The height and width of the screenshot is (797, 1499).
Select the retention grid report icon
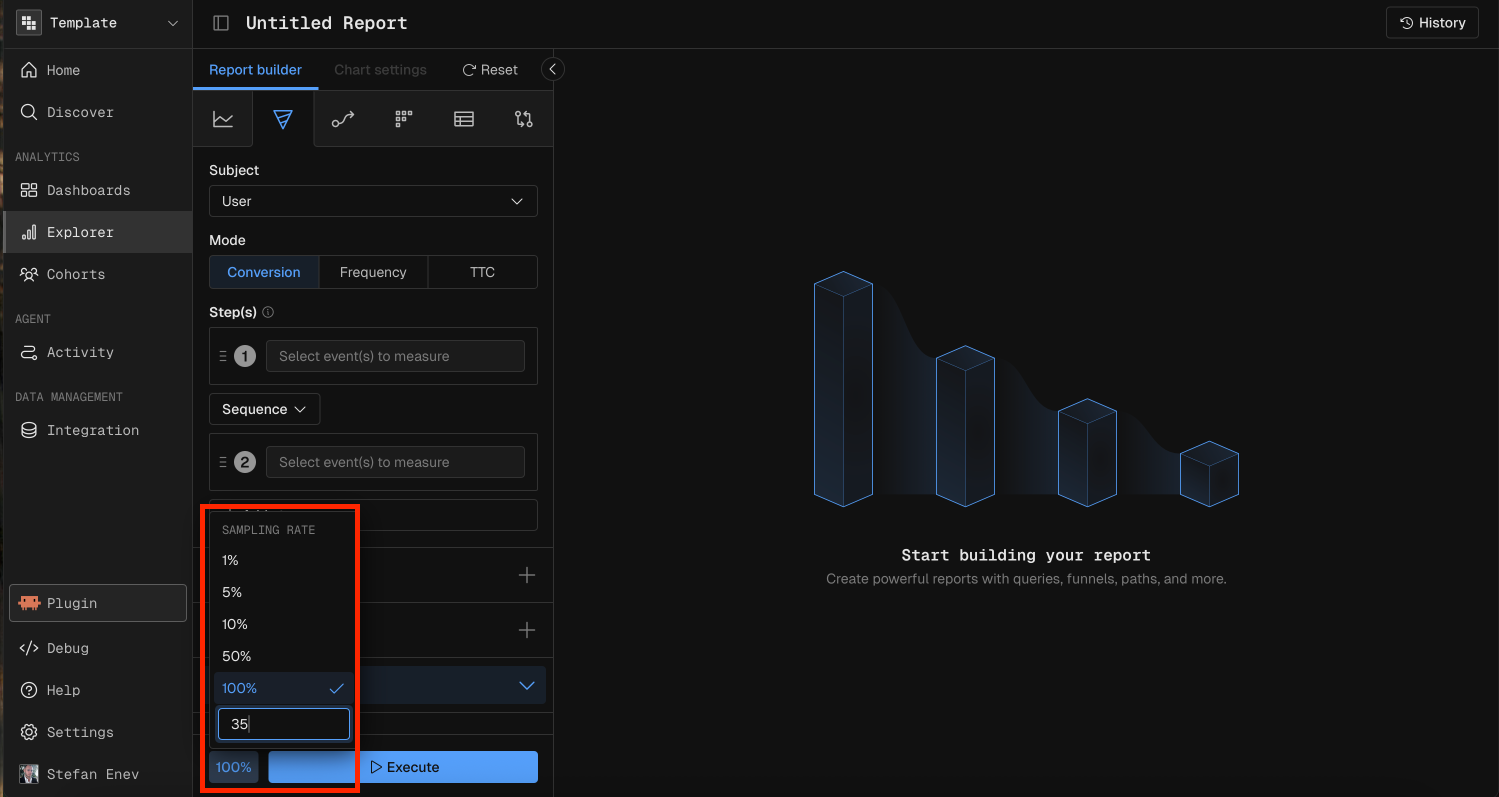(403, 119)
